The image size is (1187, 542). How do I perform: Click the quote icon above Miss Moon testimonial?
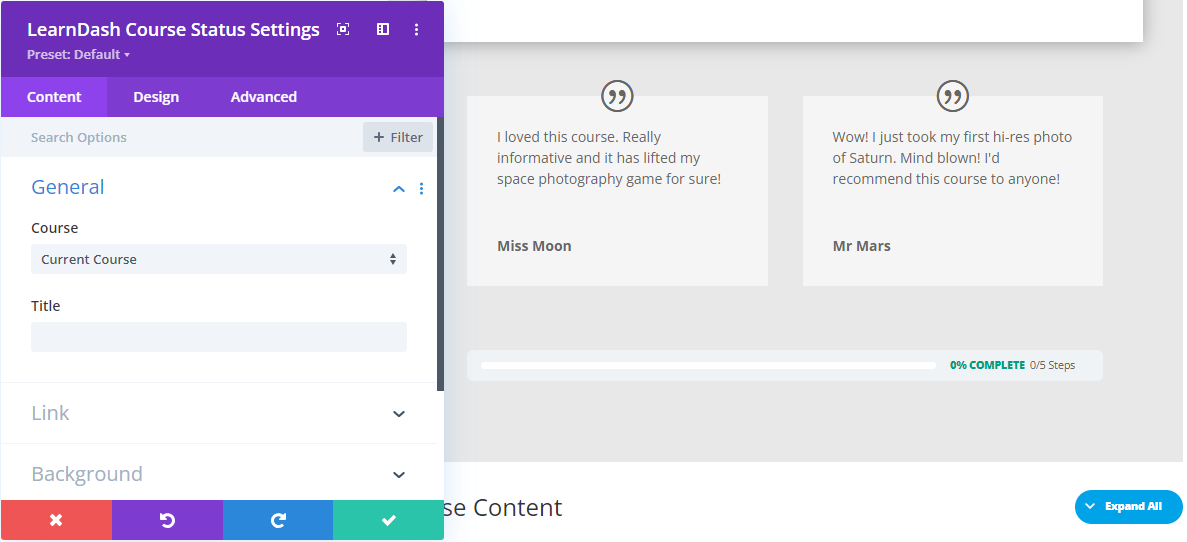click(x=617, y=96)
